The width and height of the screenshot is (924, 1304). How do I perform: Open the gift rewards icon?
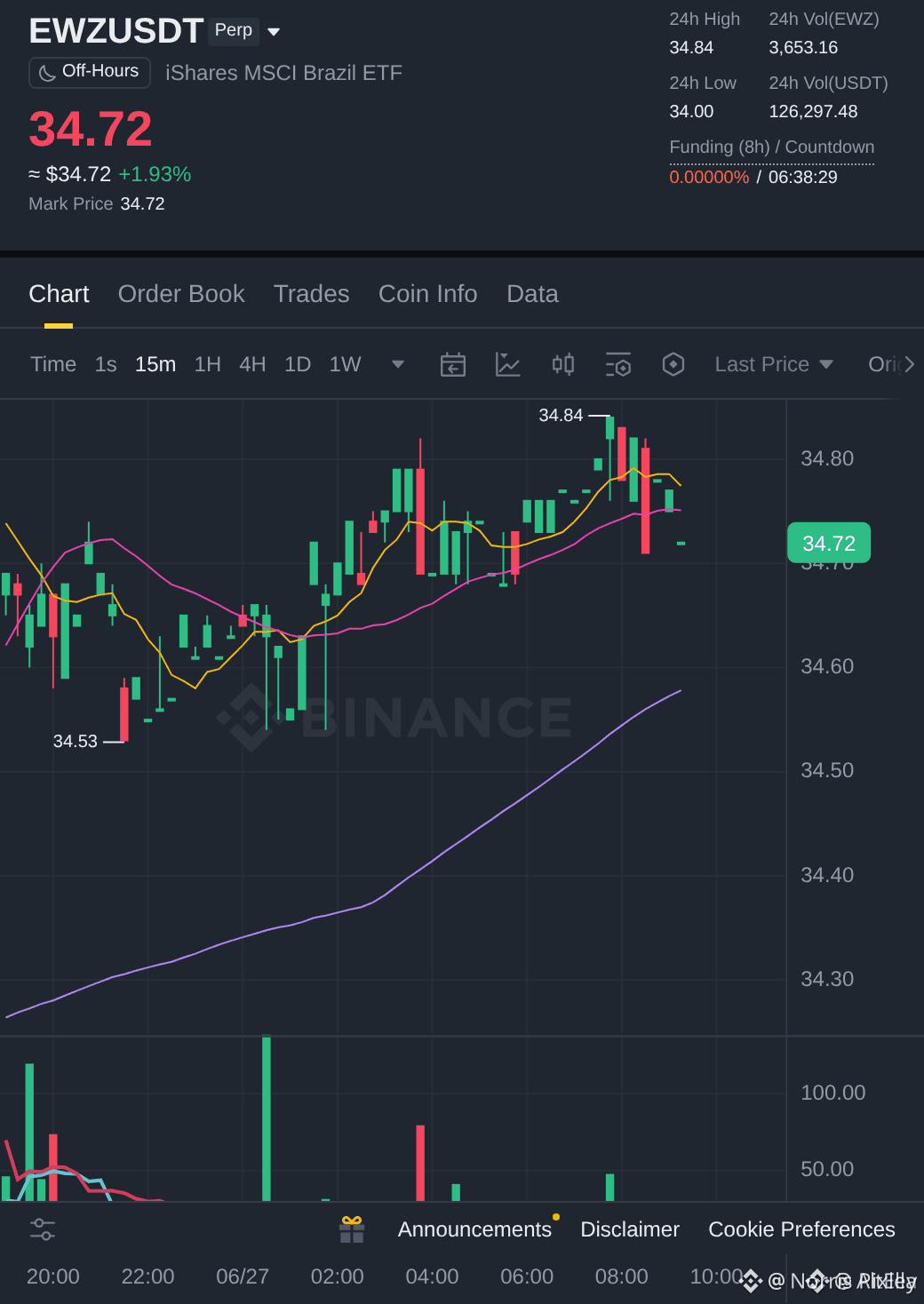pyautogui.click(x=352, y=1229)
